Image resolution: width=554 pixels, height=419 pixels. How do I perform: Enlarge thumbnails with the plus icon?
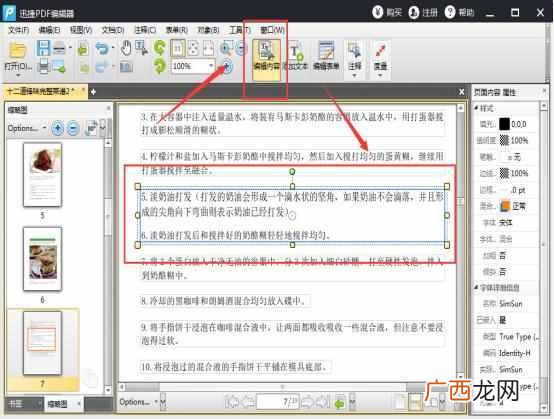pos(58,128)
